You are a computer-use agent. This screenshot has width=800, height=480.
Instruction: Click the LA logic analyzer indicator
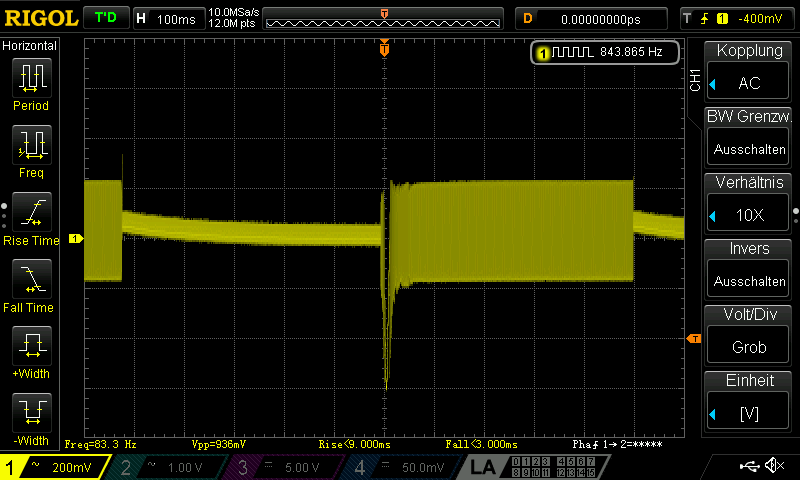click(x=483, y=467)
